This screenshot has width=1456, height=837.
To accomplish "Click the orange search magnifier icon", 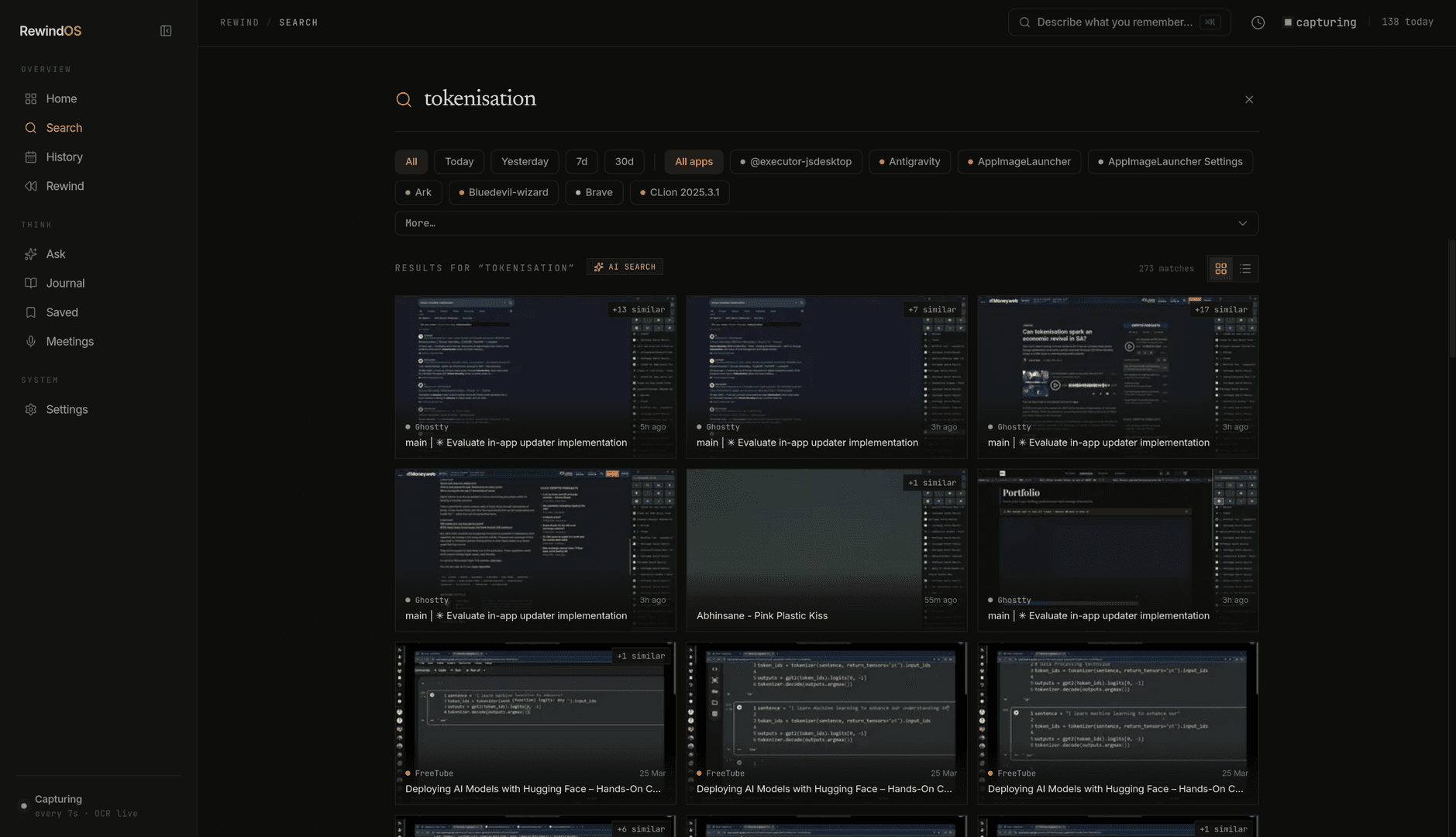I will pos(404,99).
